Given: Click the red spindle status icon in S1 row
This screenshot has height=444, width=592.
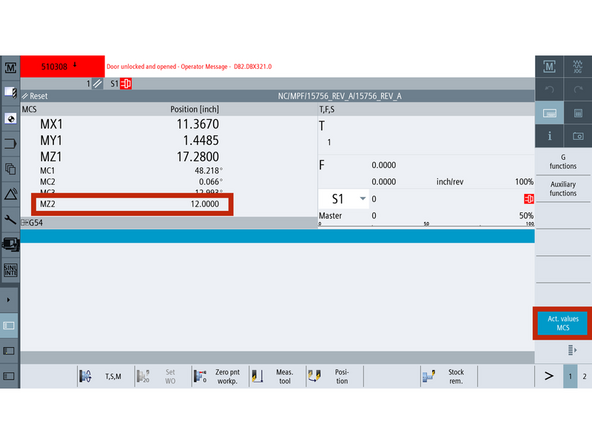Looking at the screenshot, I should (529, 199).
